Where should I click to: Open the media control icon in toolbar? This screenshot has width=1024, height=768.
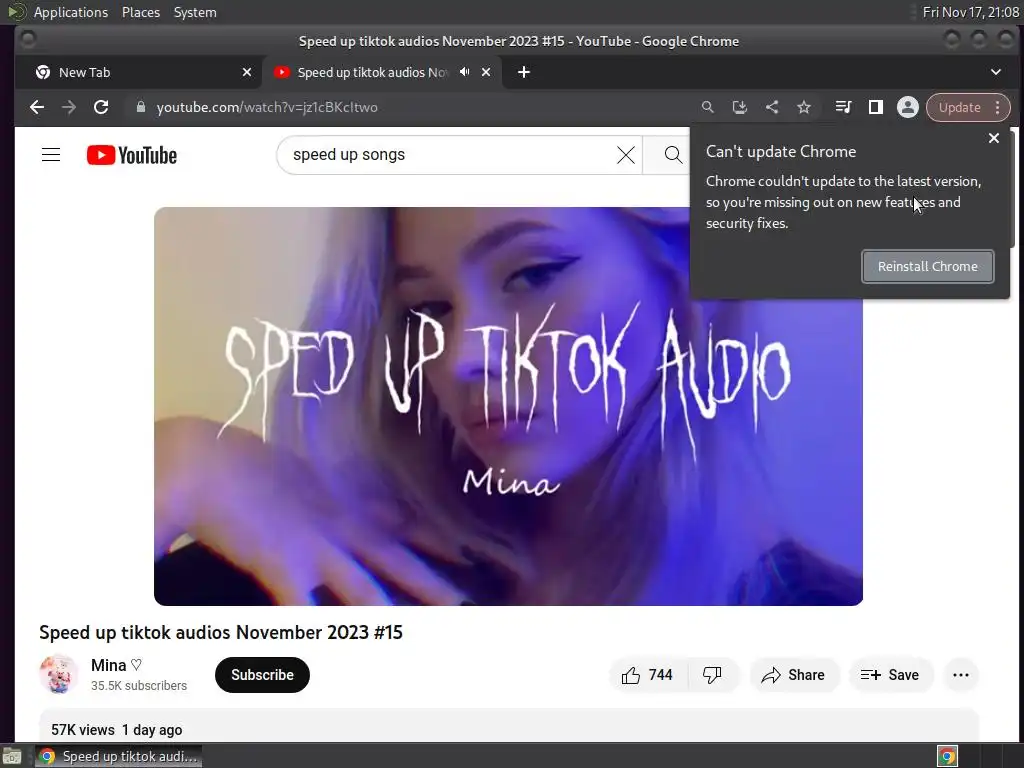pos(843,107)
